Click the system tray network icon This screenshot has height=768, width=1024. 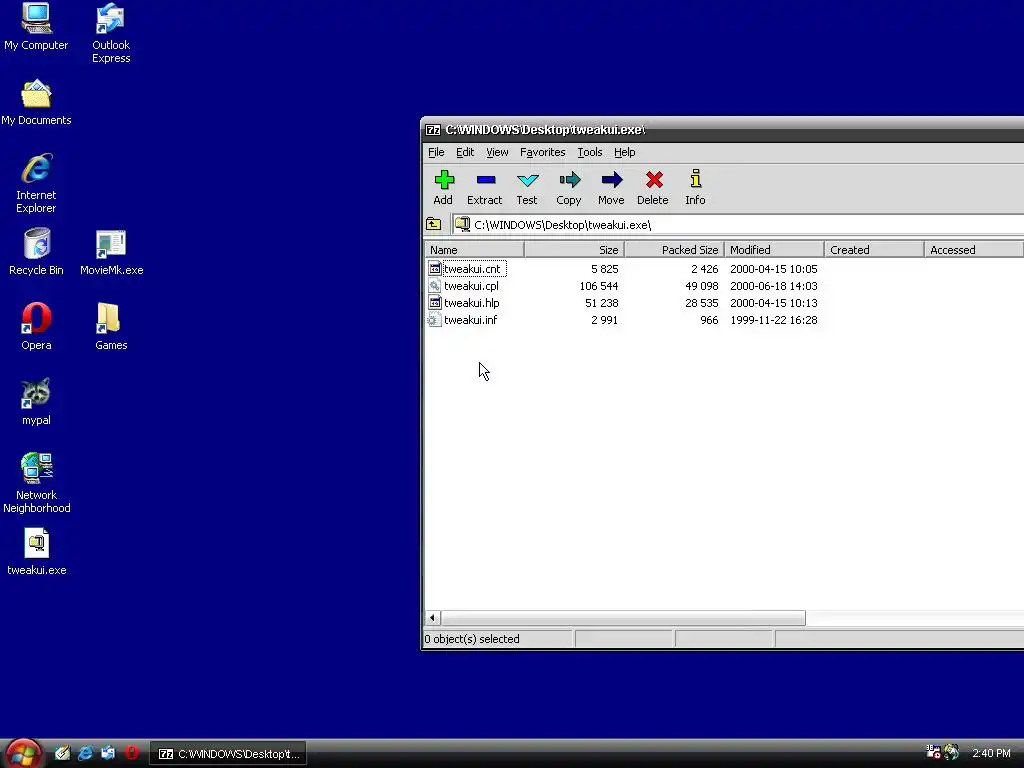(x=952, y=753)
